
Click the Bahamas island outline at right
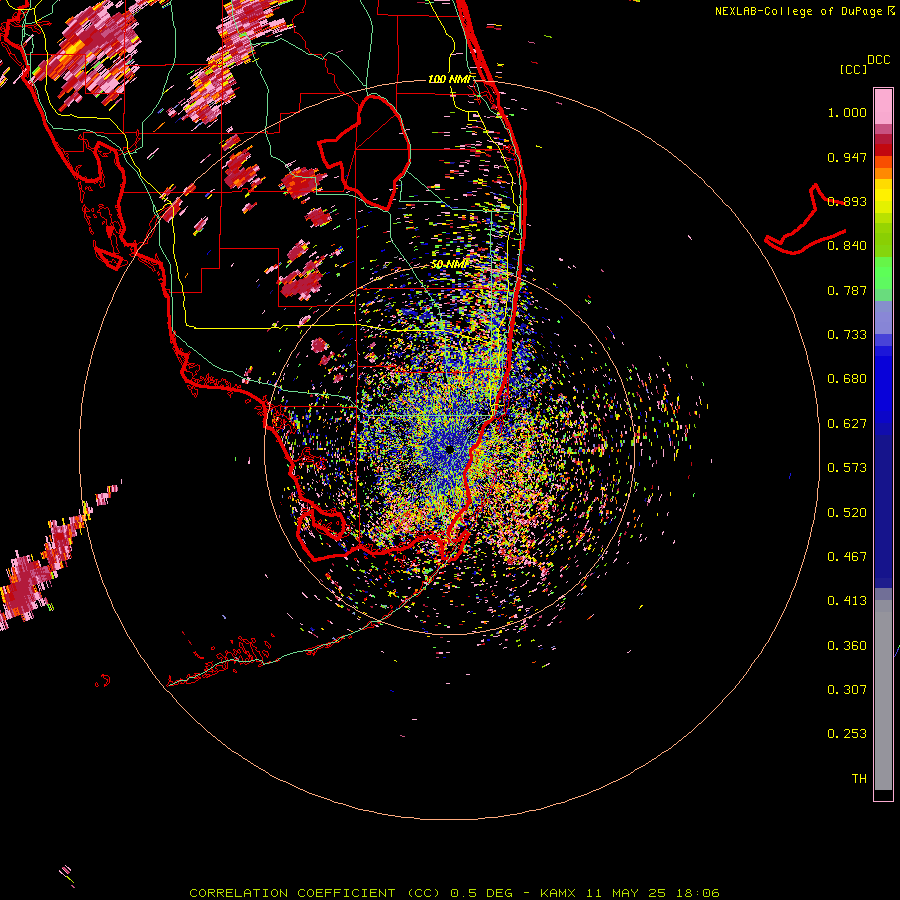coord(806,221)
